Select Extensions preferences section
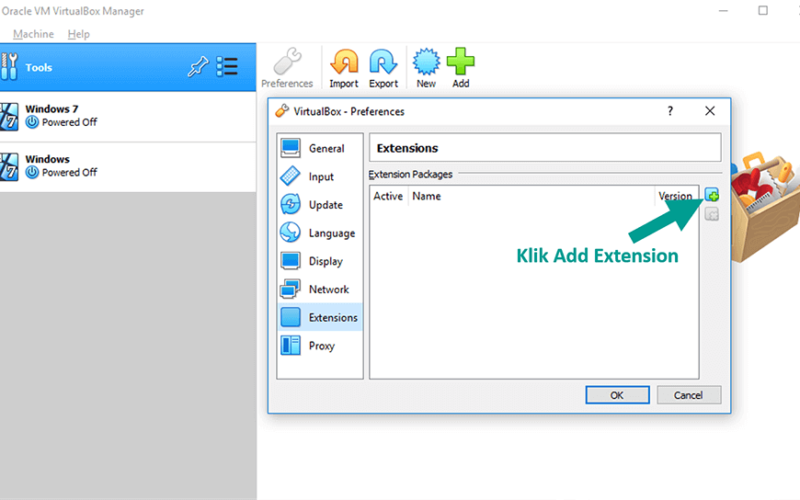Screen dimensions: 800x500 tap(320, 317)
